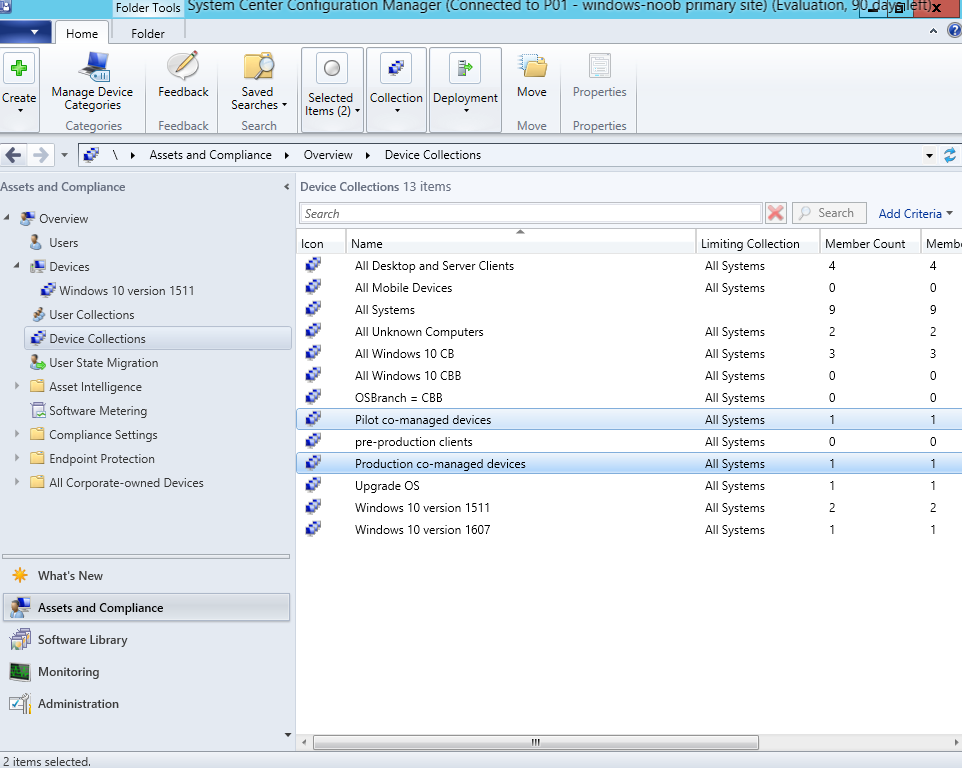The image size is (962, 768).
Task: Open Manage Device Categories
Action: pyautogui.click(x=92, y=82)
